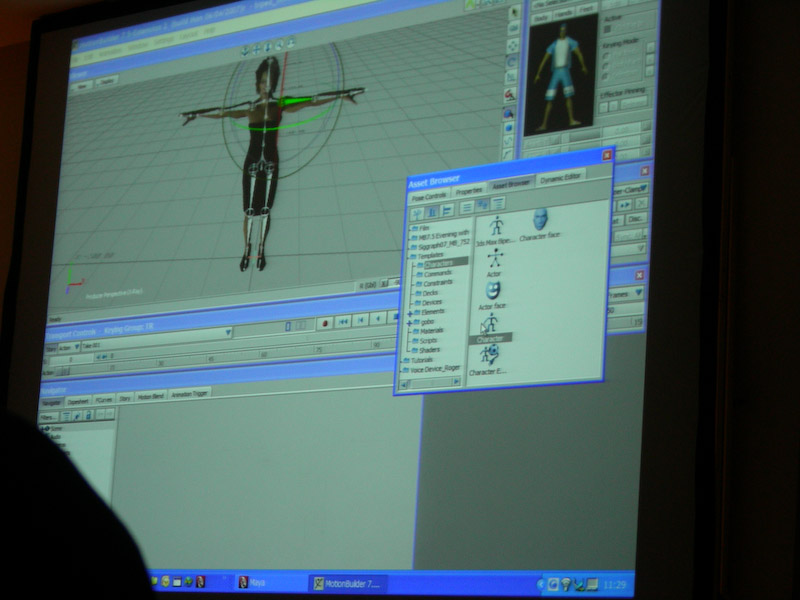Screen dimensions: 800x600
Task: Choose the Translate tool in viewer toolbar
Action: click(513, 45)
